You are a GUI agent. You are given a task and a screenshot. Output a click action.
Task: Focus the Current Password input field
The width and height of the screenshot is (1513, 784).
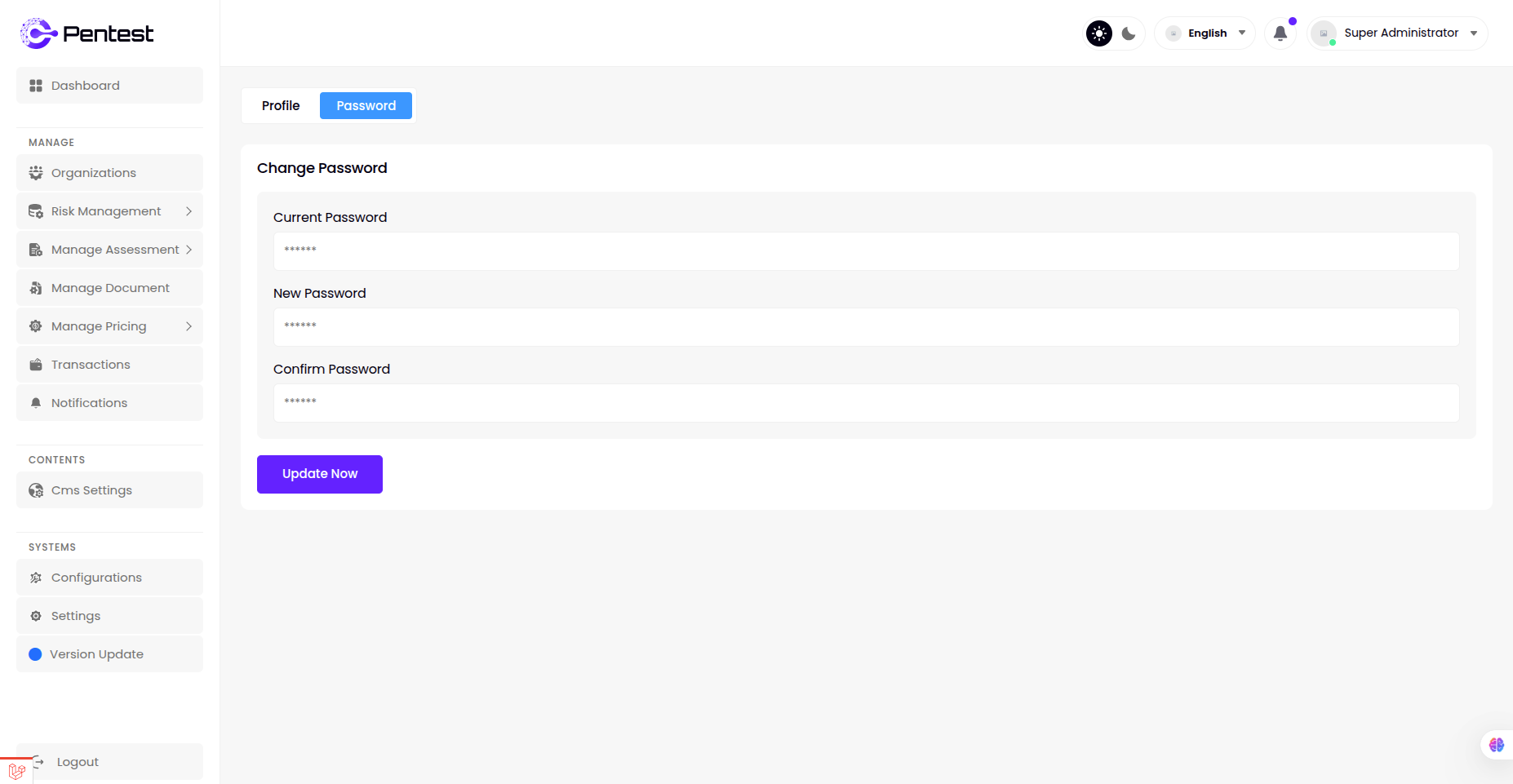click(866, 251)
